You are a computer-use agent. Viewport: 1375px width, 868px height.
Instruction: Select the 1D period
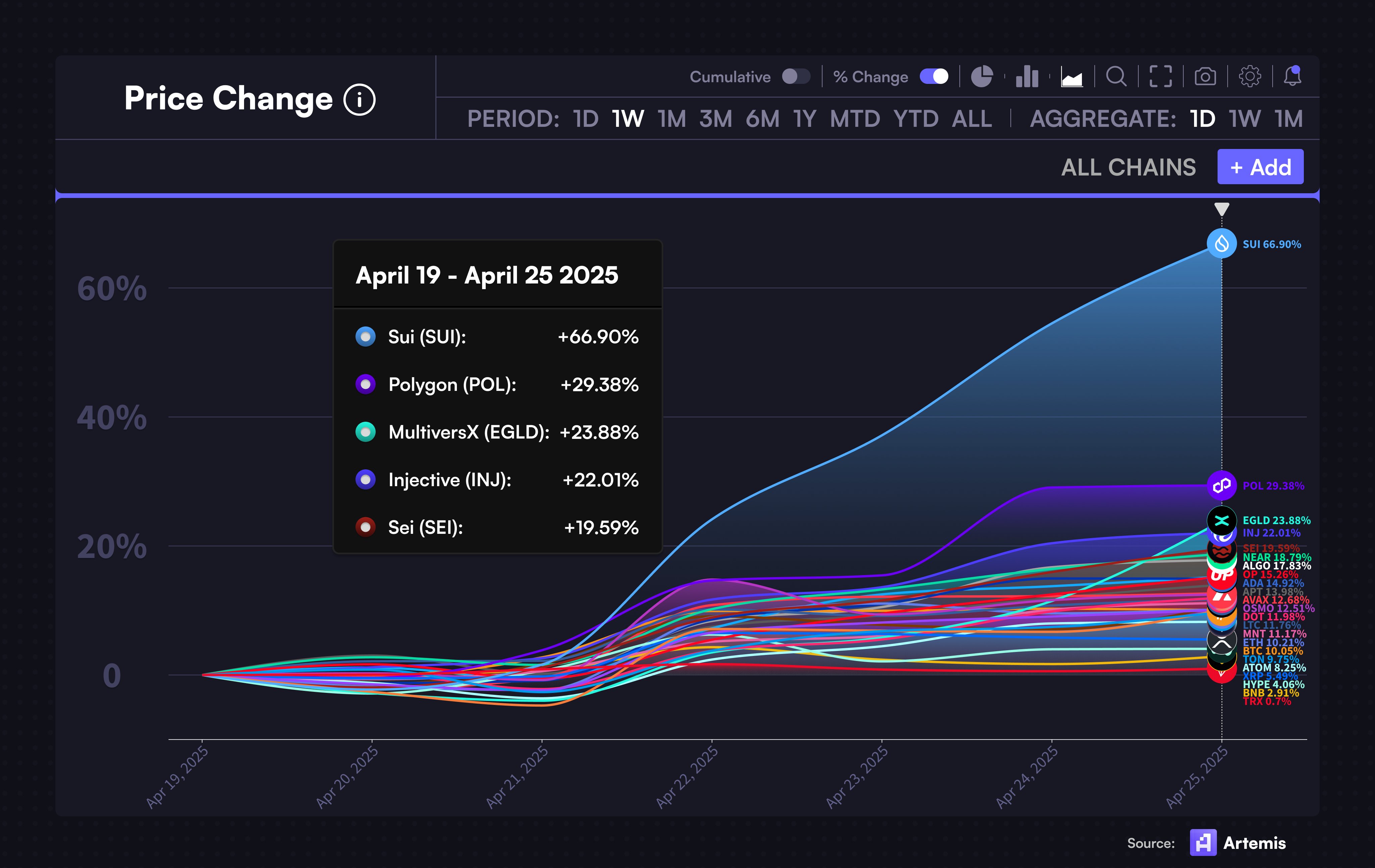[586, 119]
